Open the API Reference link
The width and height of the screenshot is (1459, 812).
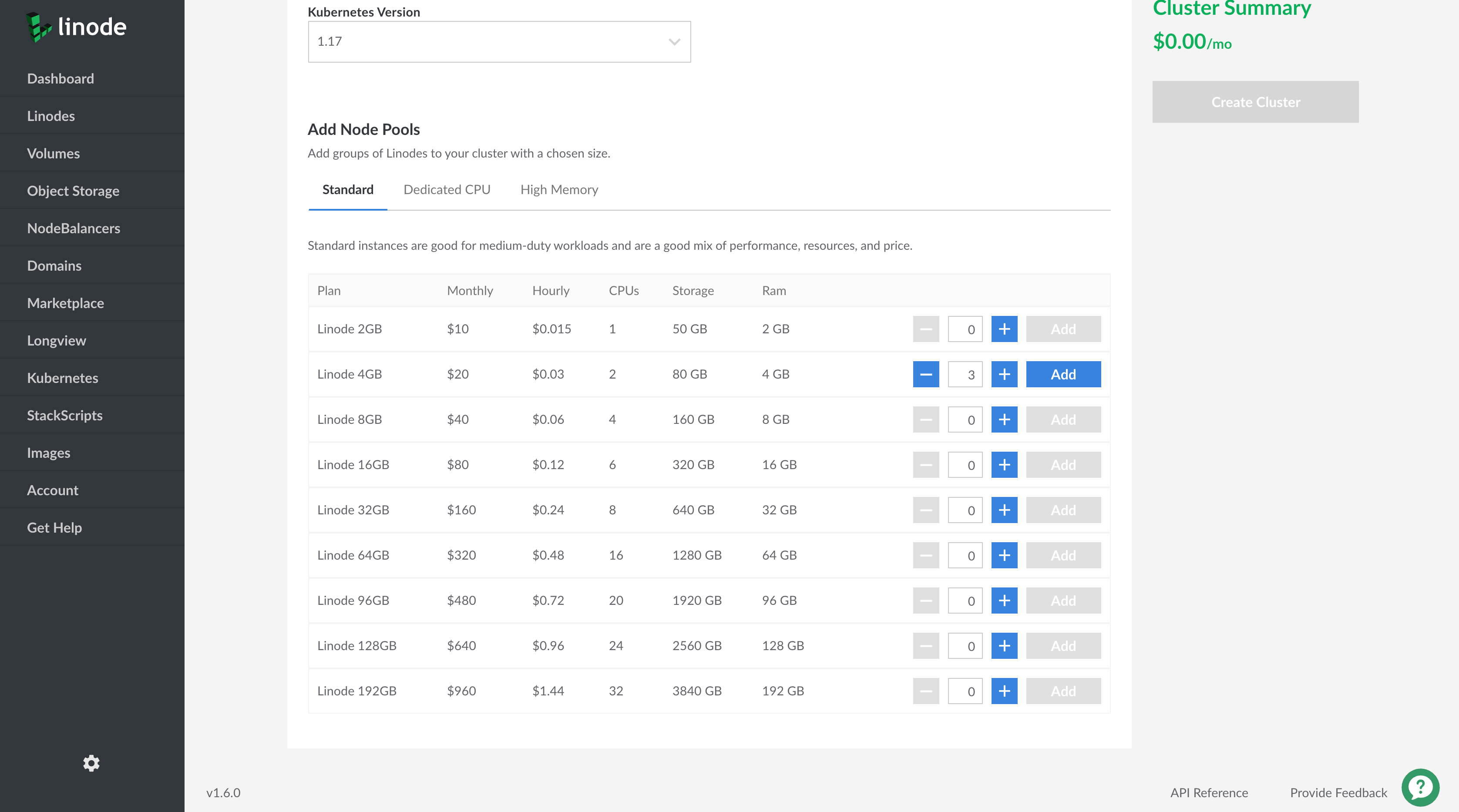pyautogui.click(x=1209, y=793)
